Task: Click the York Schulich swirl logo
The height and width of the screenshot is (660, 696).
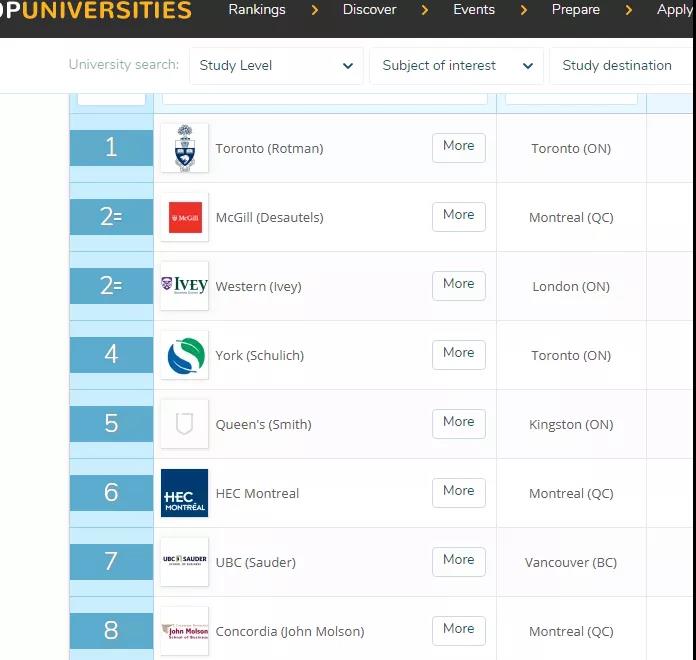Action: 184,355
